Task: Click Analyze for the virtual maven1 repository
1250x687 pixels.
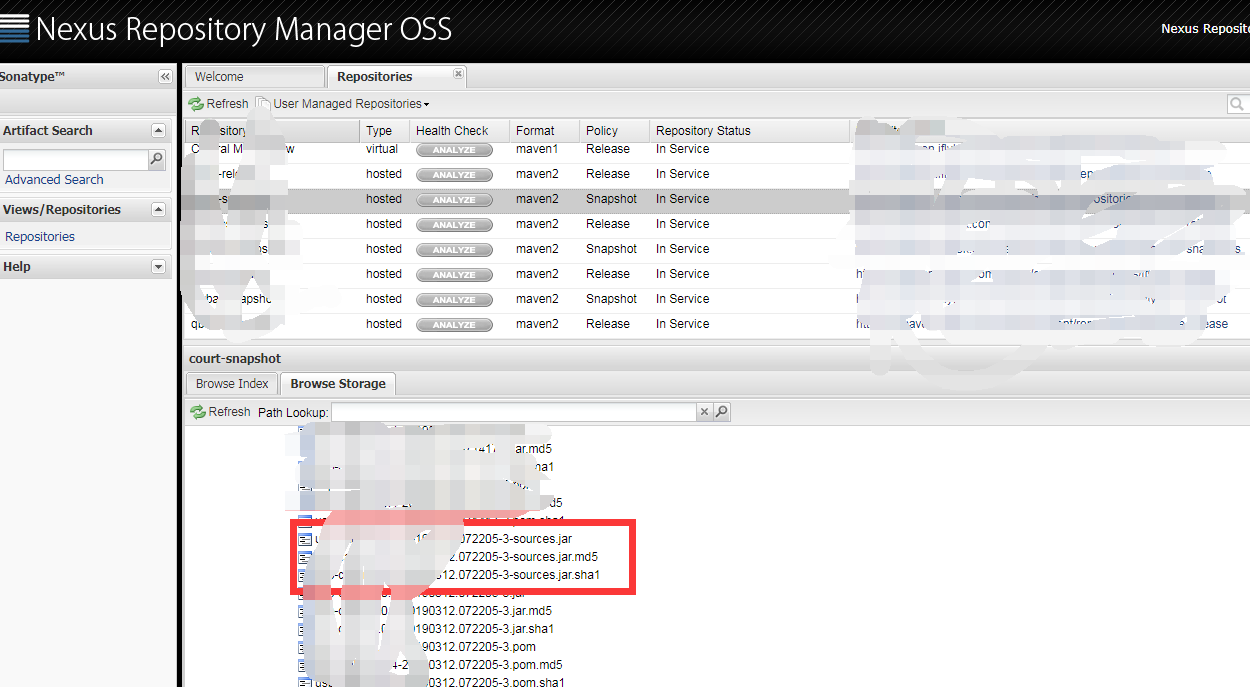Action: [454, 150]
